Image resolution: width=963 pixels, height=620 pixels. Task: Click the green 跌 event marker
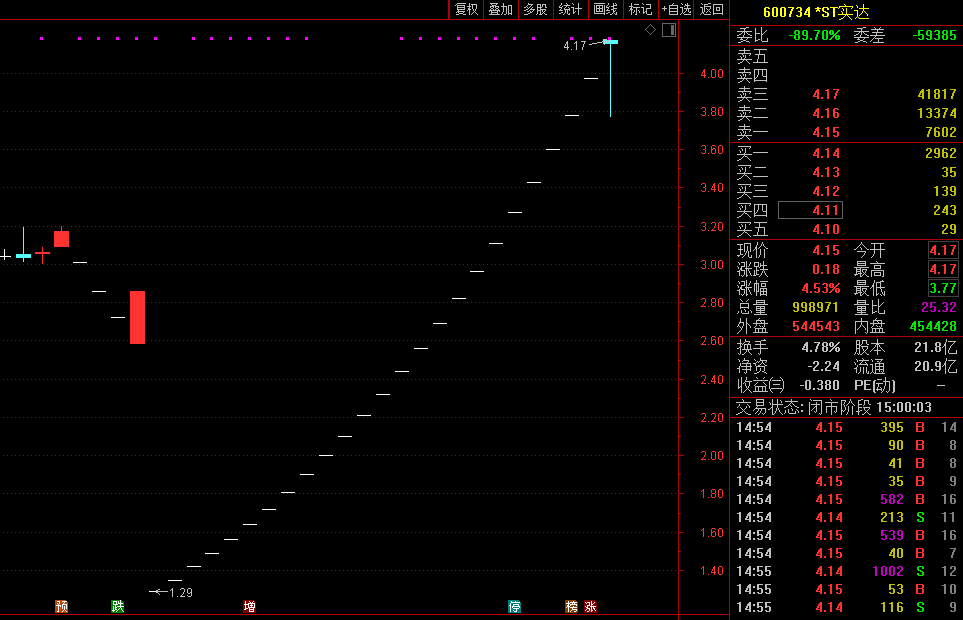(118, 606)
